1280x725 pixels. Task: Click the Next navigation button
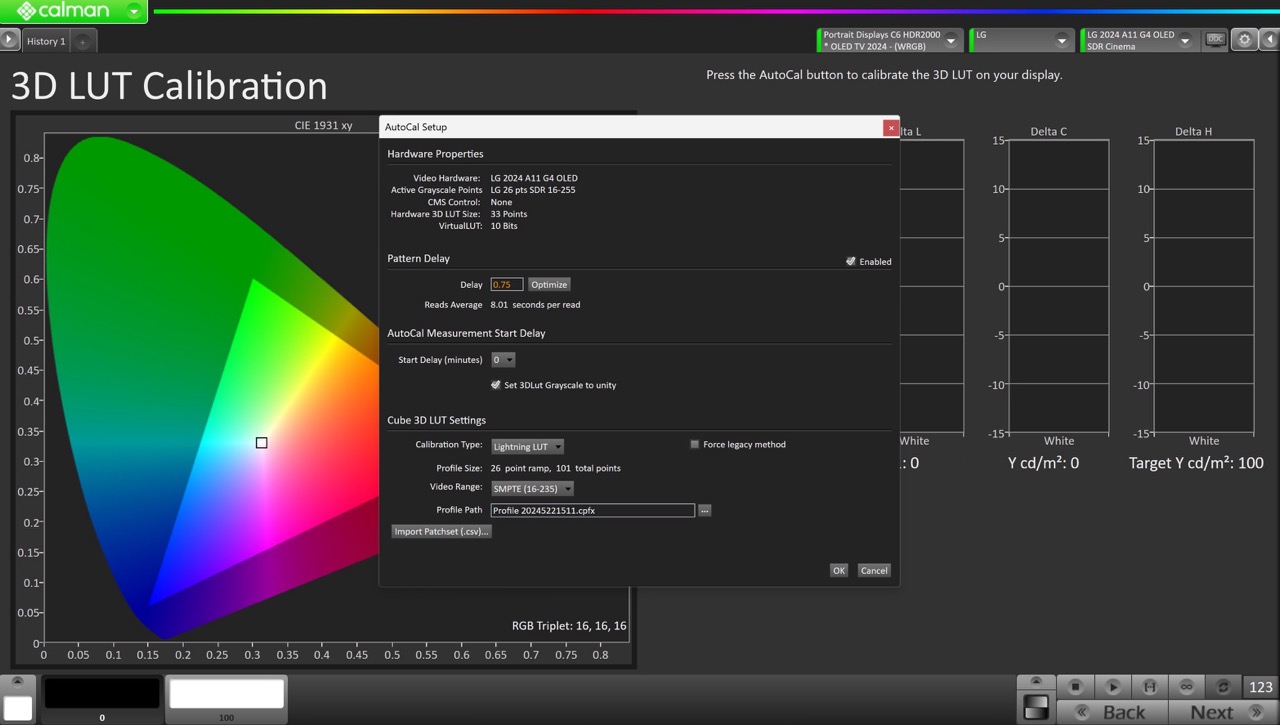(x=1224, y=712)
